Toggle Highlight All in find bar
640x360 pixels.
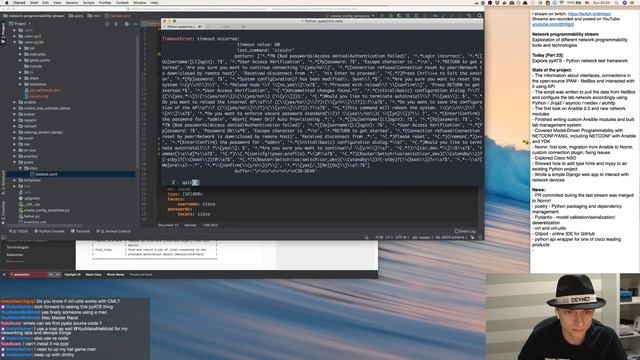click(72, 275)
